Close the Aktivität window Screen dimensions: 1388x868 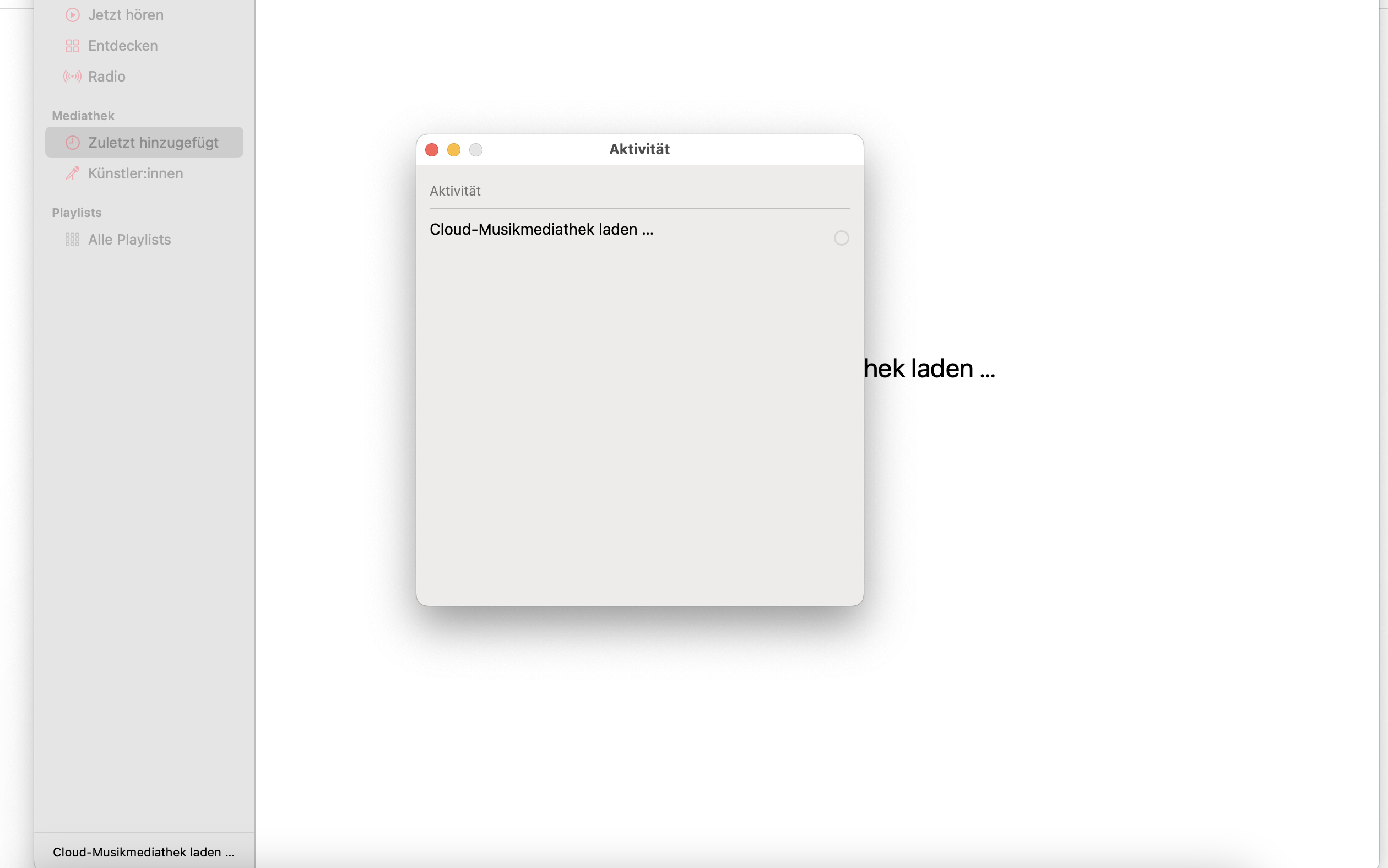pos(432,150)
